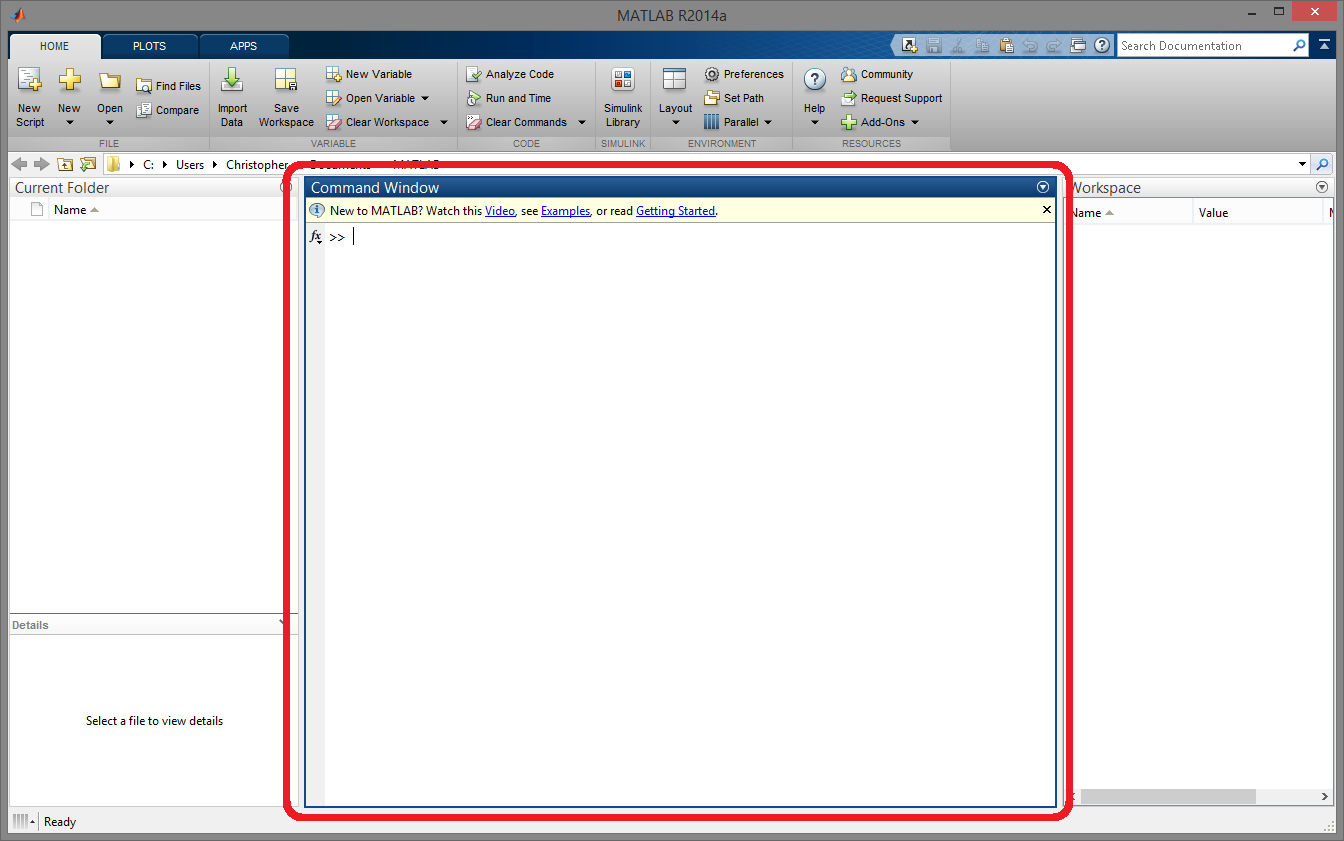The width and height of the screenshot is (1344, 841).
Task: Open the Video link in the banner
Action: (x=500, y=211)
